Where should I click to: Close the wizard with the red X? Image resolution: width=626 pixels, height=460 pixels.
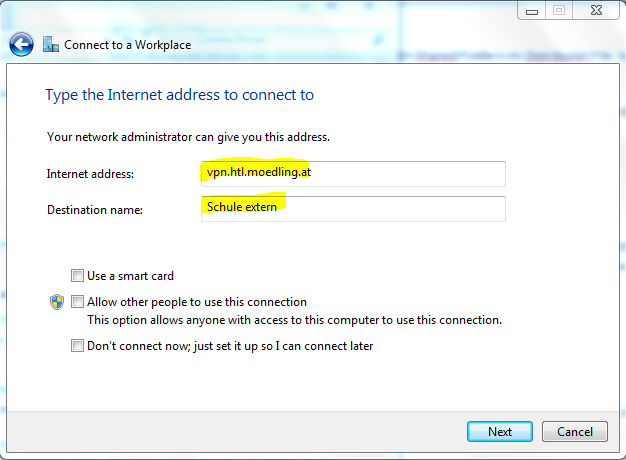[x=594, y=11]
